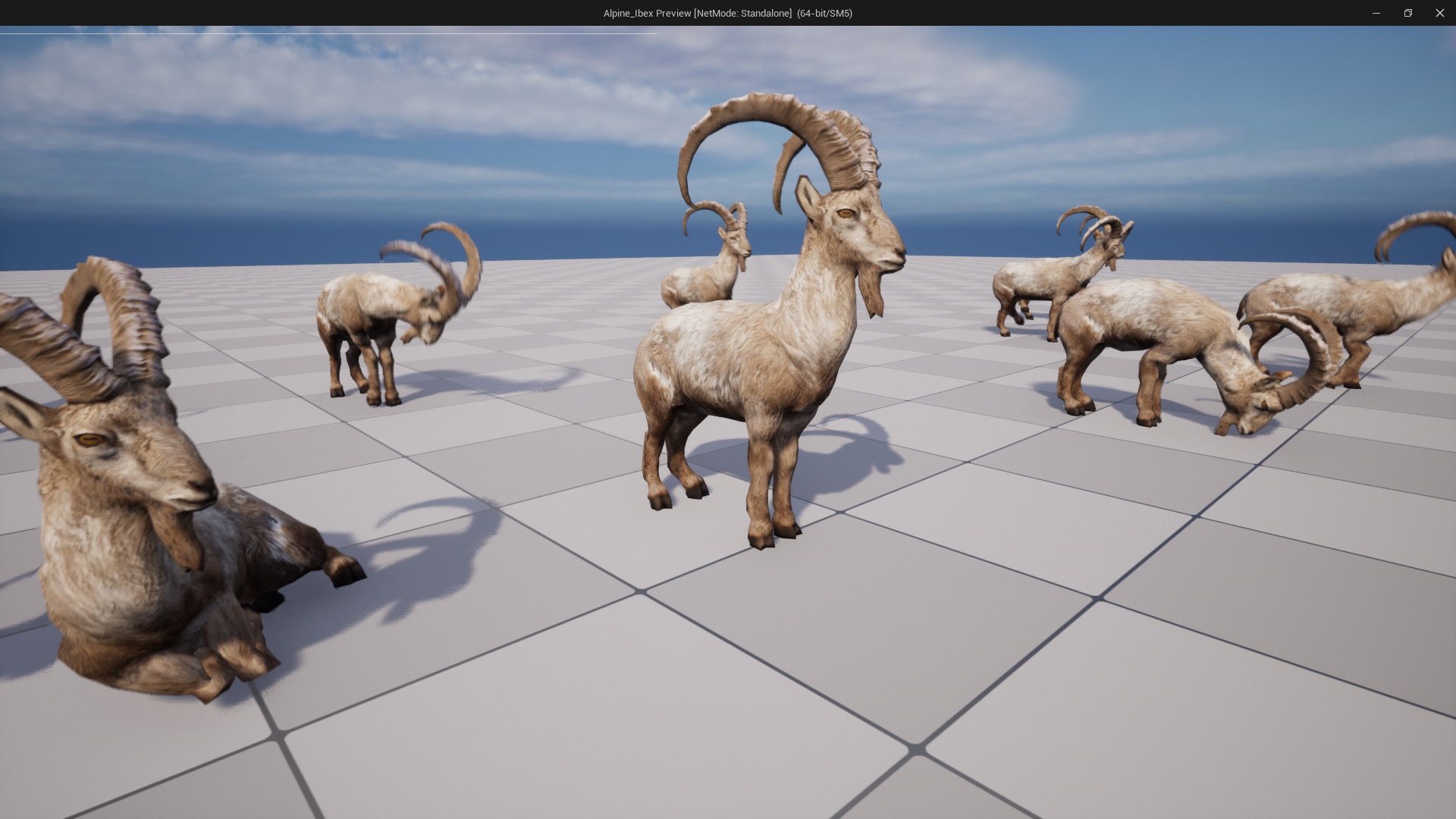Screen dimensions: 1456x819
Task: Close the Alpine_Ibex Preview window
Action: point(1439,13)
